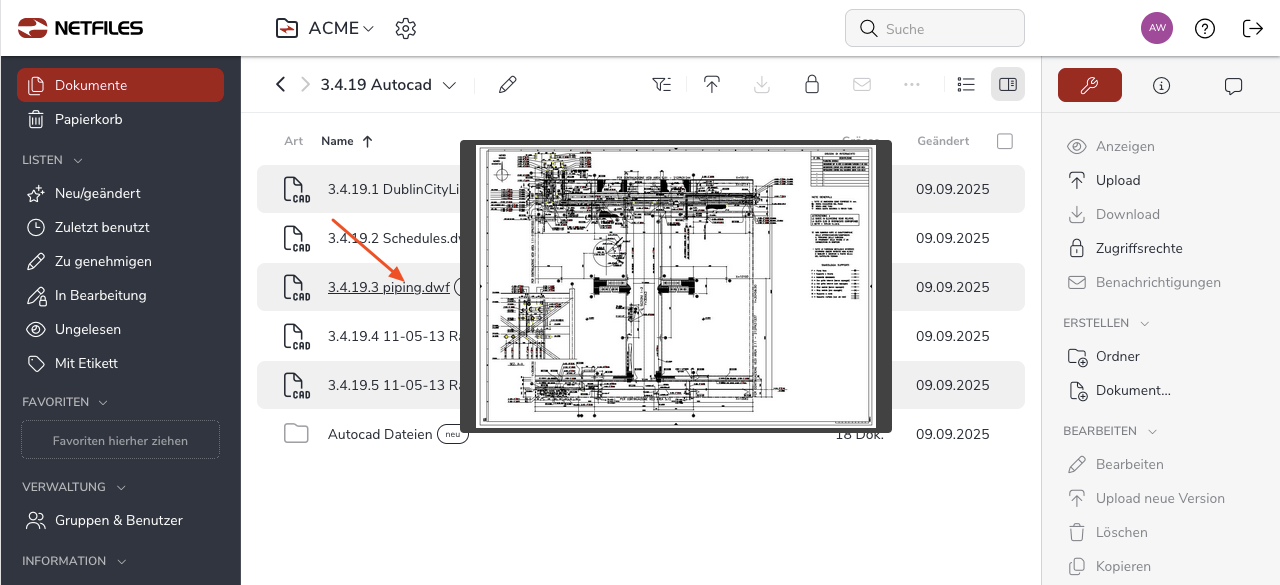Click the logout icon in header
The height and width of the screenshot is (585, 1280).
(1252, 28)
